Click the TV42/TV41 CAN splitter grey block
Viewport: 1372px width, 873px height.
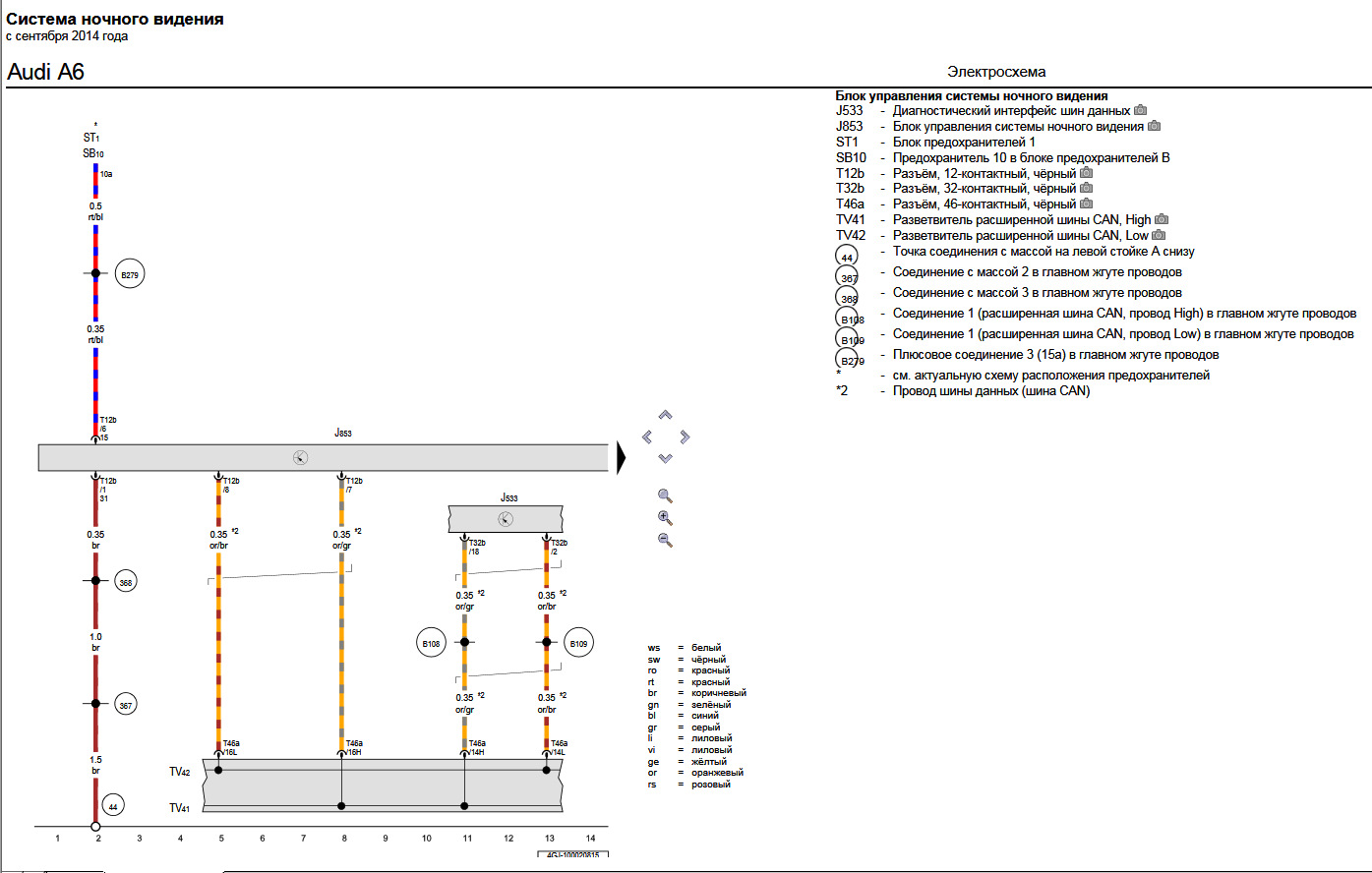click(x=383, y=785)
